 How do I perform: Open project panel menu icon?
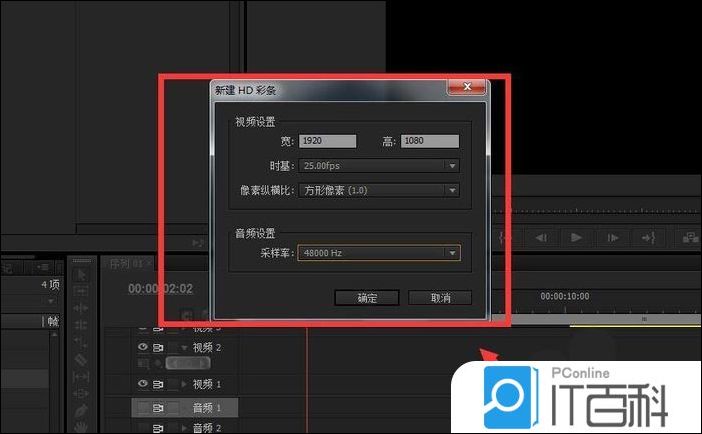(x=43, y=267)
